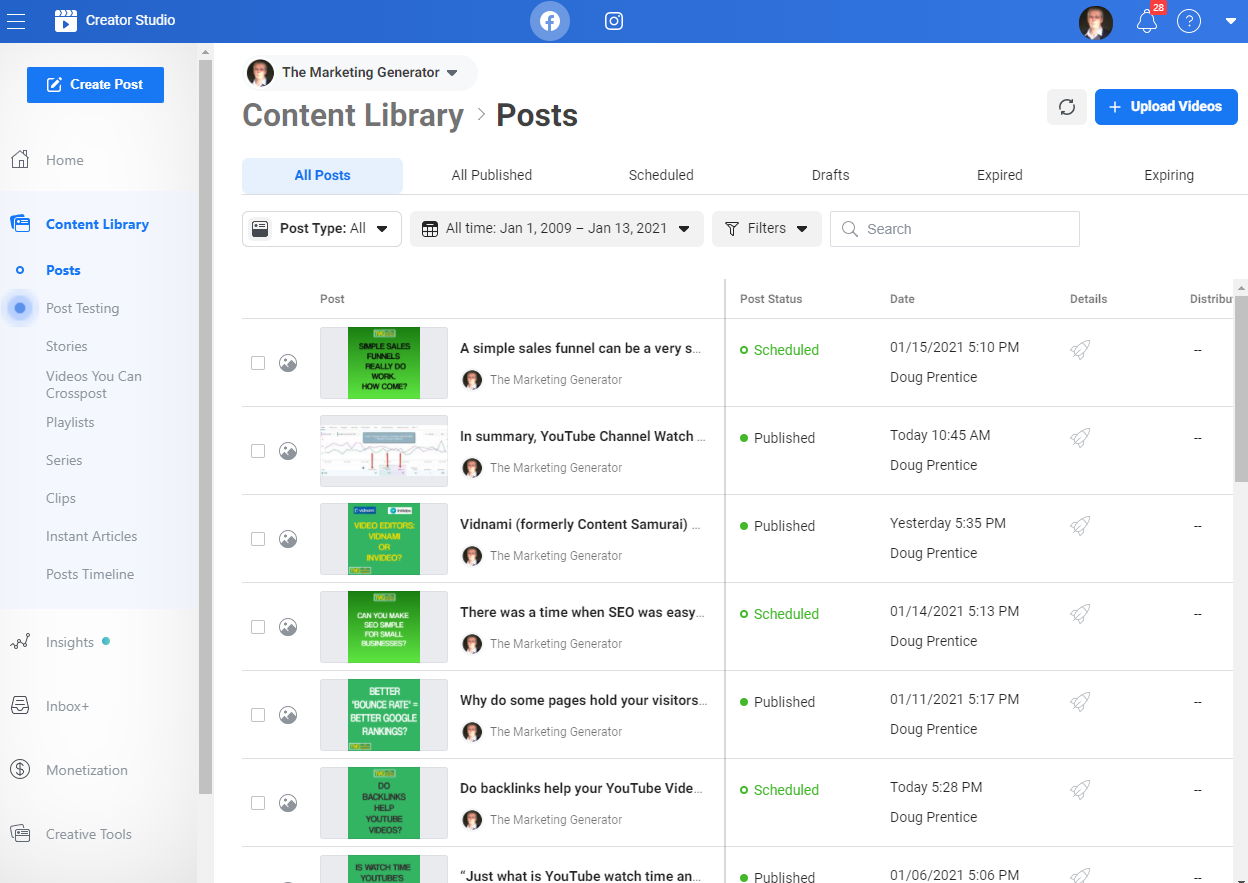Click the photo type icon for 'Vidnami' post
This screenshot has height=883, width=1248.
pyautogui.click(x=288, y=539)
